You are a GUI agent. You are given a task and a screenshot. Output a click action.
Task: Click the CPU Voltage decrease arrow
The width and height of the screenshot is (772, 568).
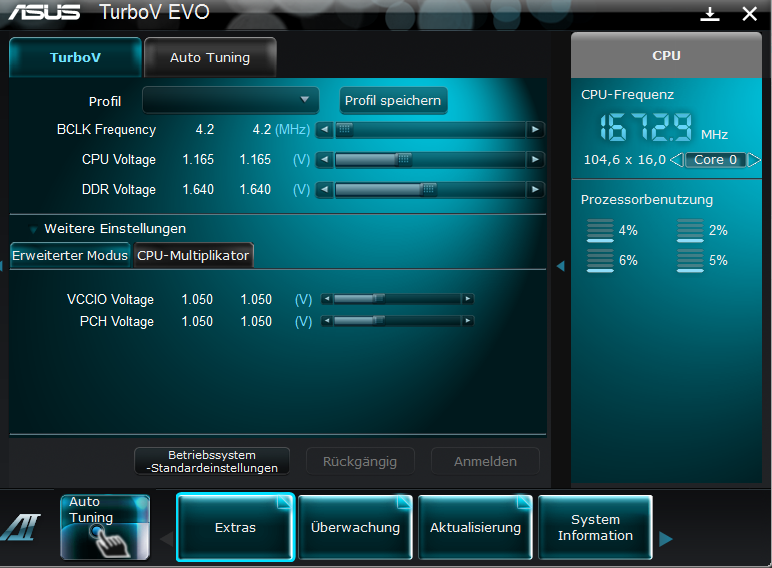(x=324, y=160)
